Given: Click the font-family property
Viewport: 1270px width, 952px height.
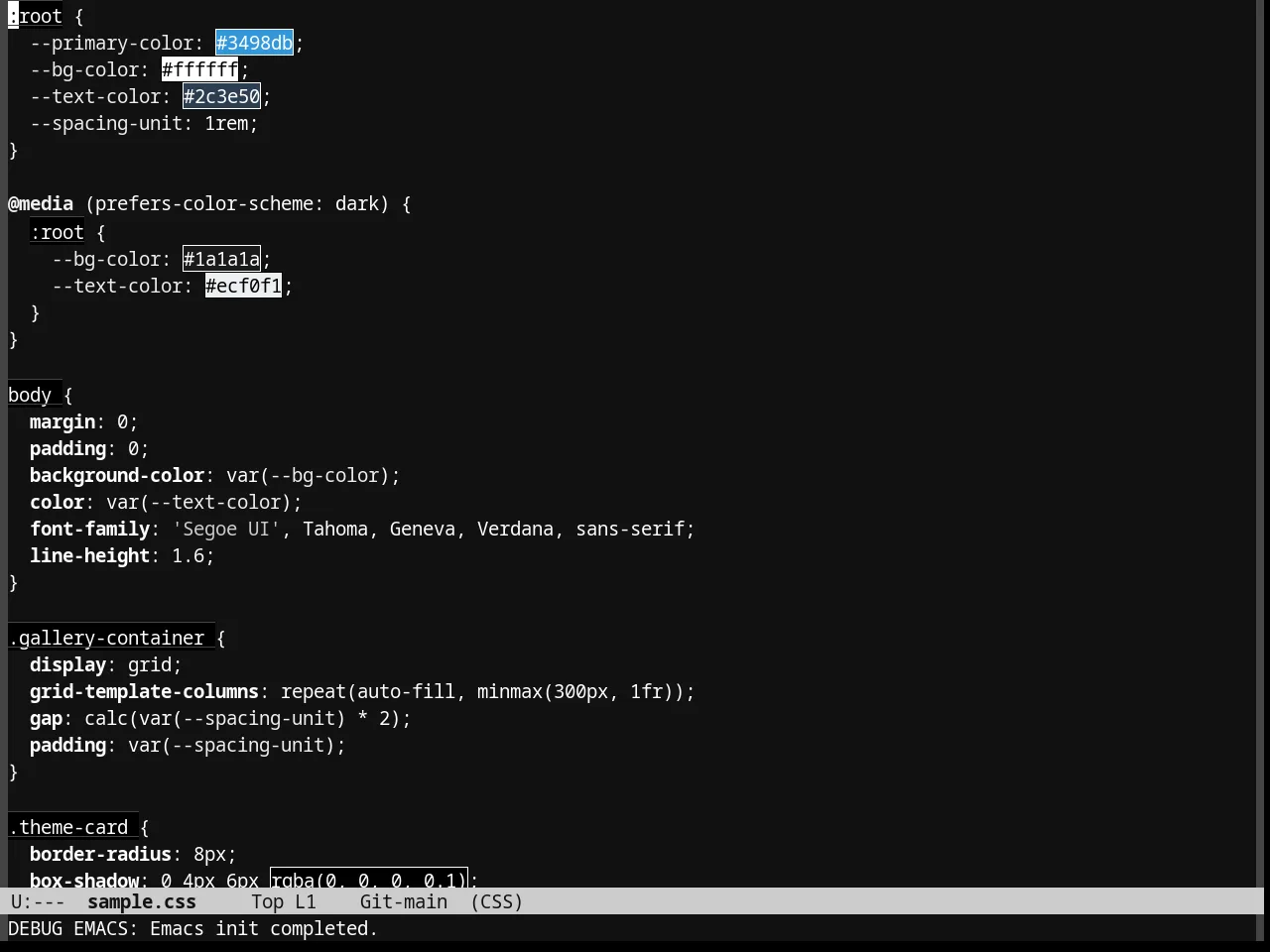Looking at the screenshot, I should 89,529.
